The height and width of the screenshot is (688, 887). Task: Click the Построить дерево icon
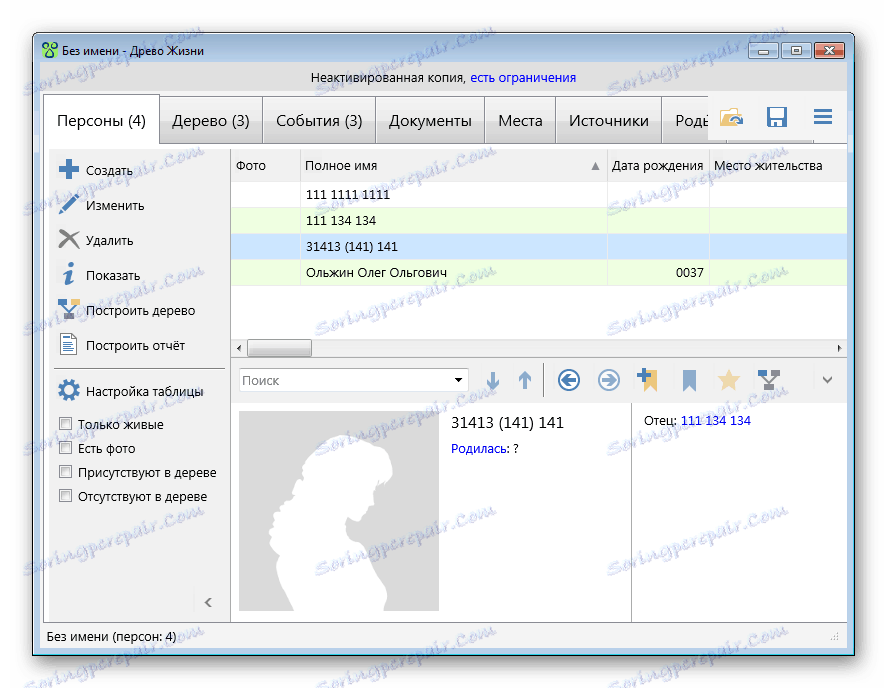click(68, 309)
